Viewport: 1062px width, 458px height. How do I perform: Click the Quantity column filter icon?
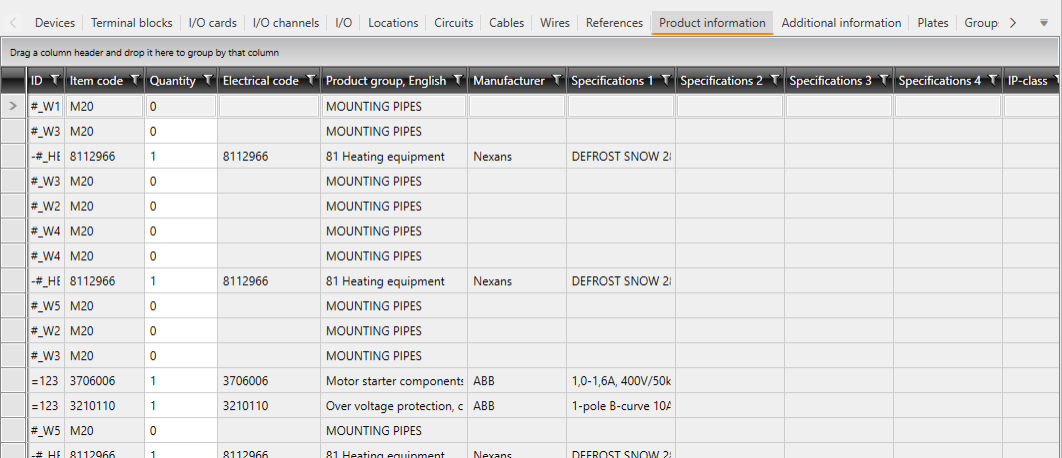click(x=207, y=80)
